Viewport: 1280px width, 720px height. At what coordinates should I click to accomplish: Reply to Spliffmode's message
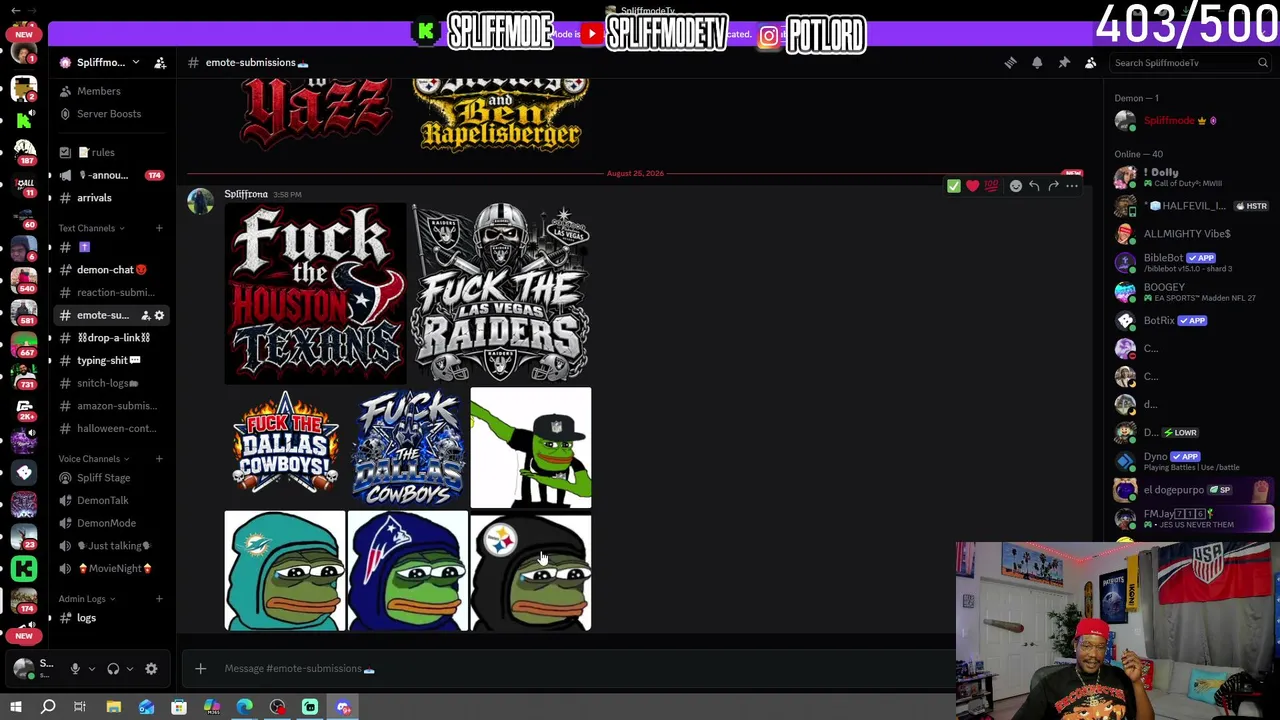tap(1035, 186)
